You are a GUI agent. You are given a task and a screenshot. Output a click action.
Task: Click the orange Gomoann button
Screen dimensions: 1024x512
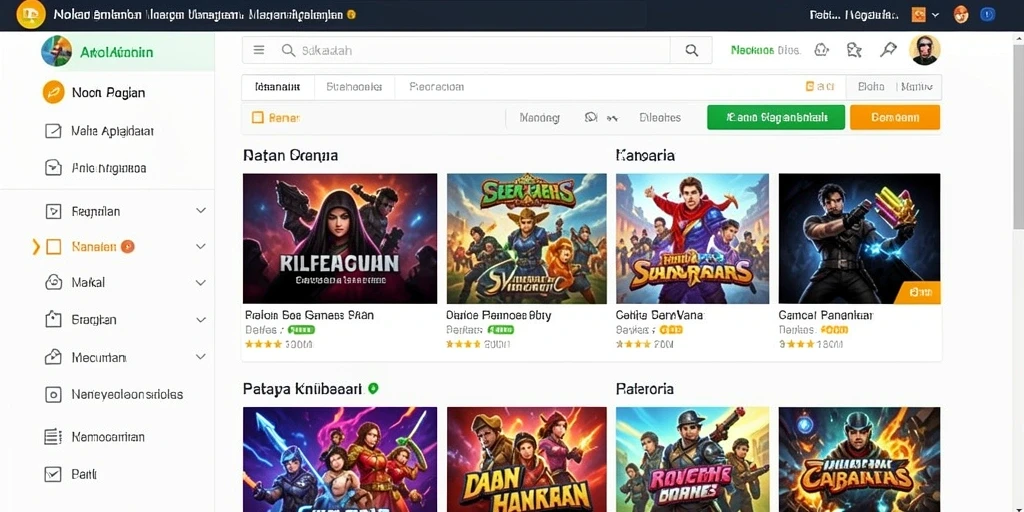(895, 118)
